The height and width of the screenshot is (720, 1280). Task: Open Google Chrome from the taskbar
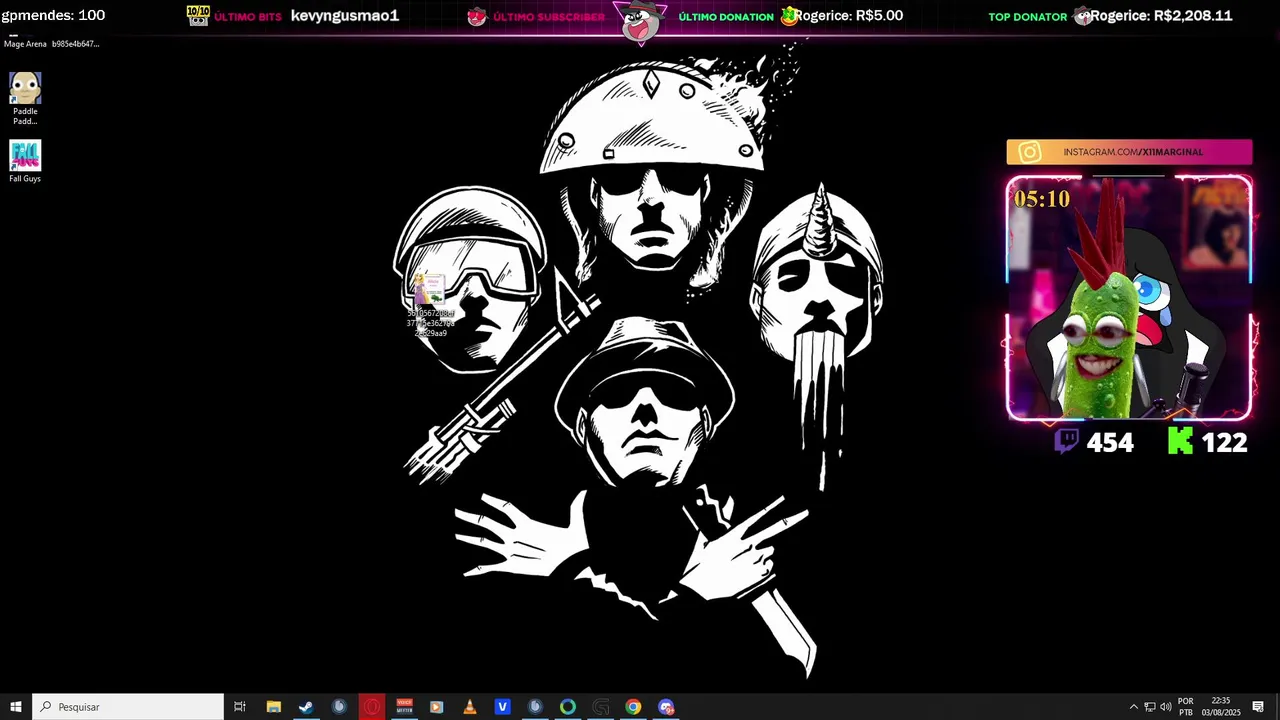click(633, 707)
